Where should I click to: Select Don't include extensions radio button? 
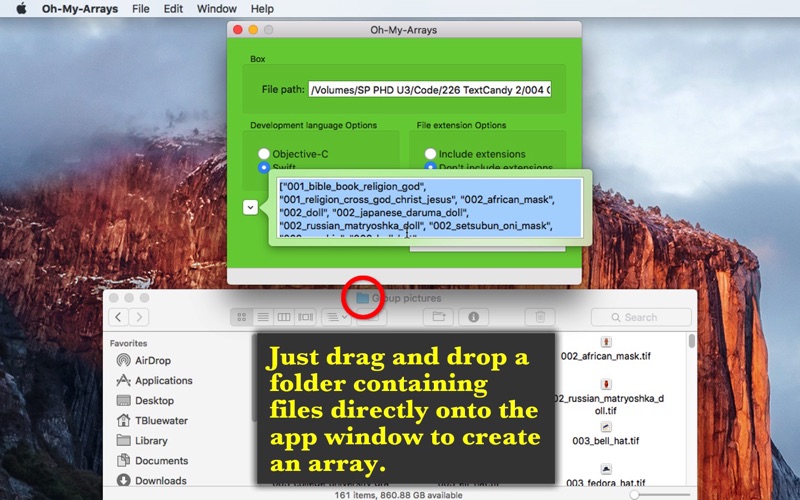(x=430, y=166)
